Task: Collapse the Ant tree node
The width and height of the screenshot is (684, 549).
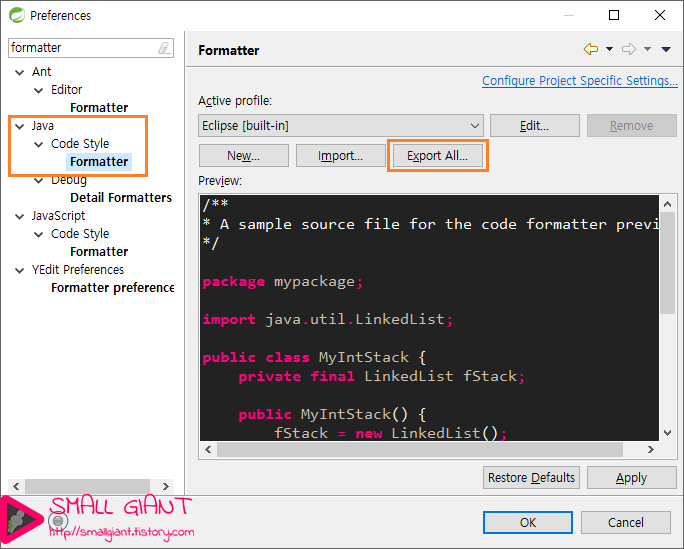Action: click(x=20, y=72)
